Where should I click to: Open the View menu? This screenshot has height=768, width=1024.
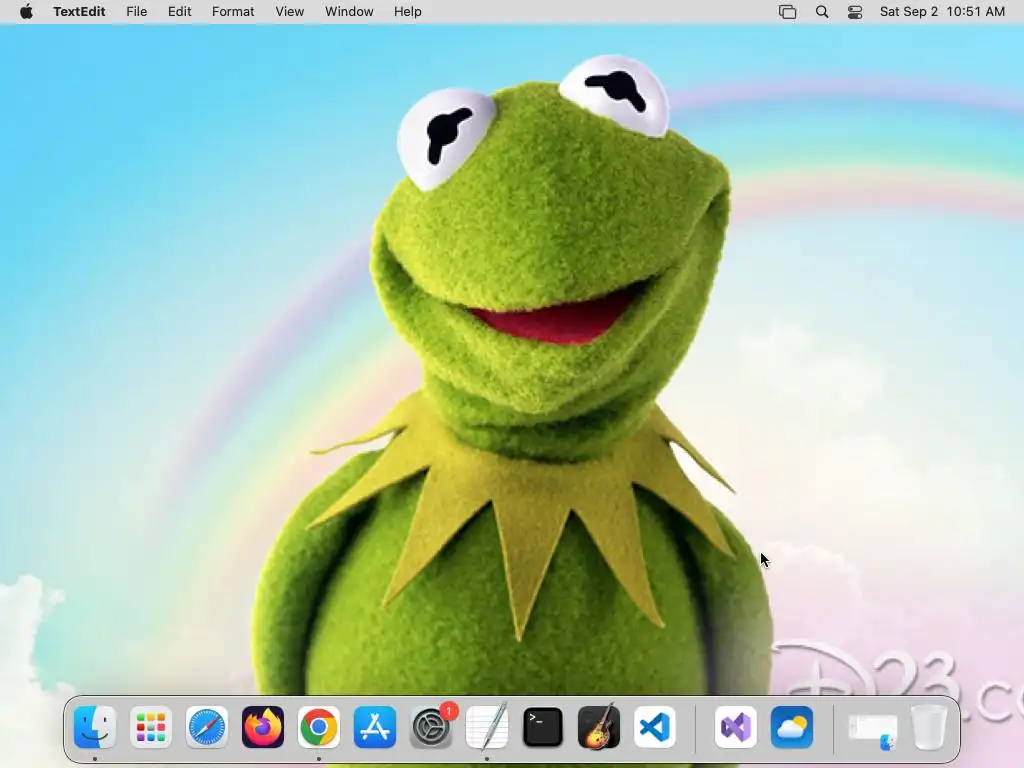point(289,12)
